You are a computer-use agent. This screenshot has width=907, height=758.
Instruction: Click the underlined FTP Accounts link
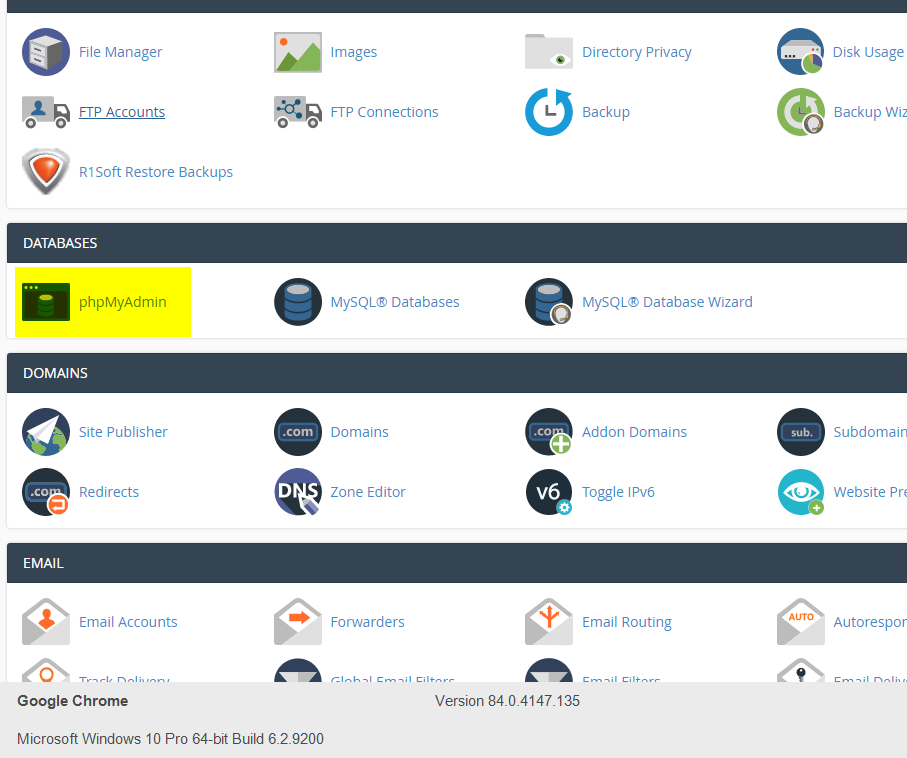tap(121, 112)
